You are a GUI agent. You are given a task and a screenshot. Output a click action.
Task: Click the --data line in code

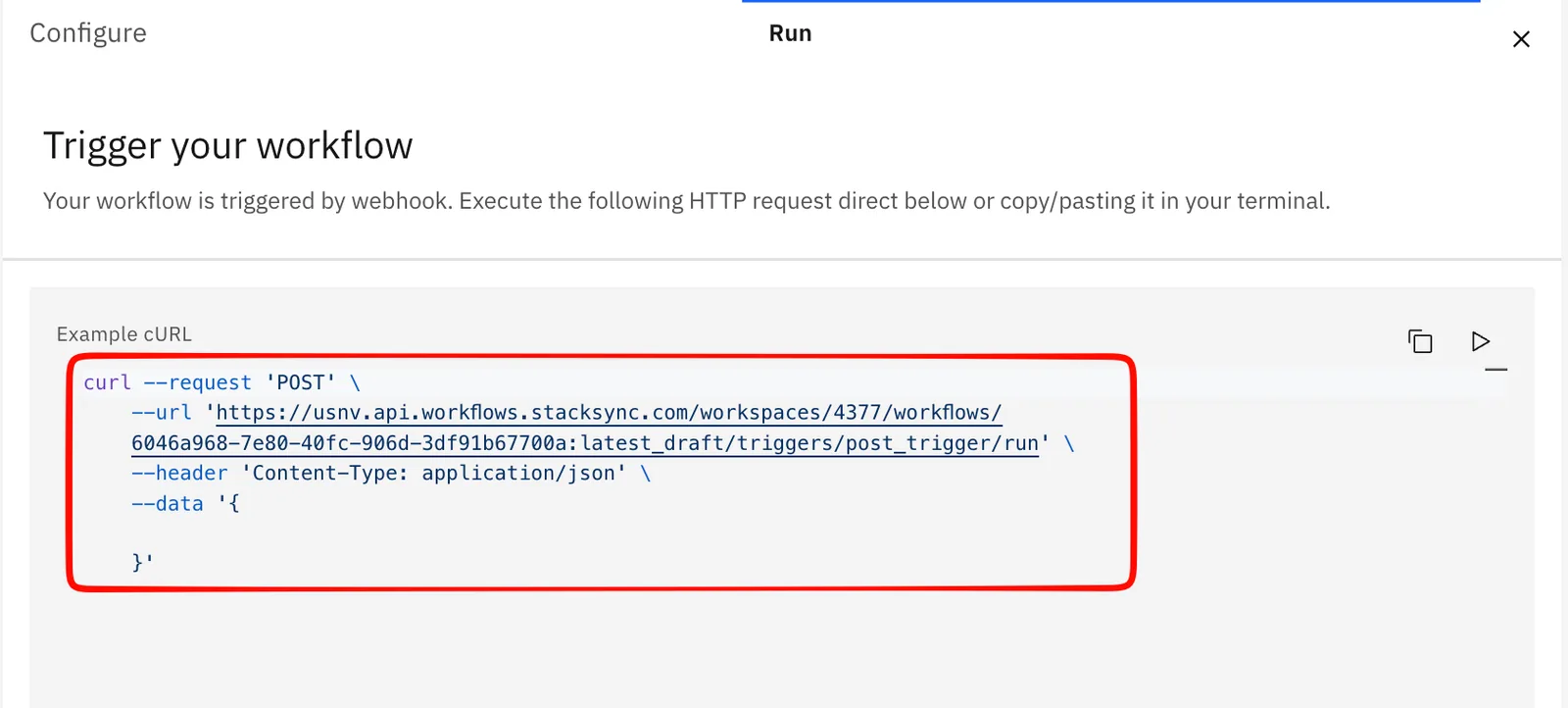coord(185,504)
